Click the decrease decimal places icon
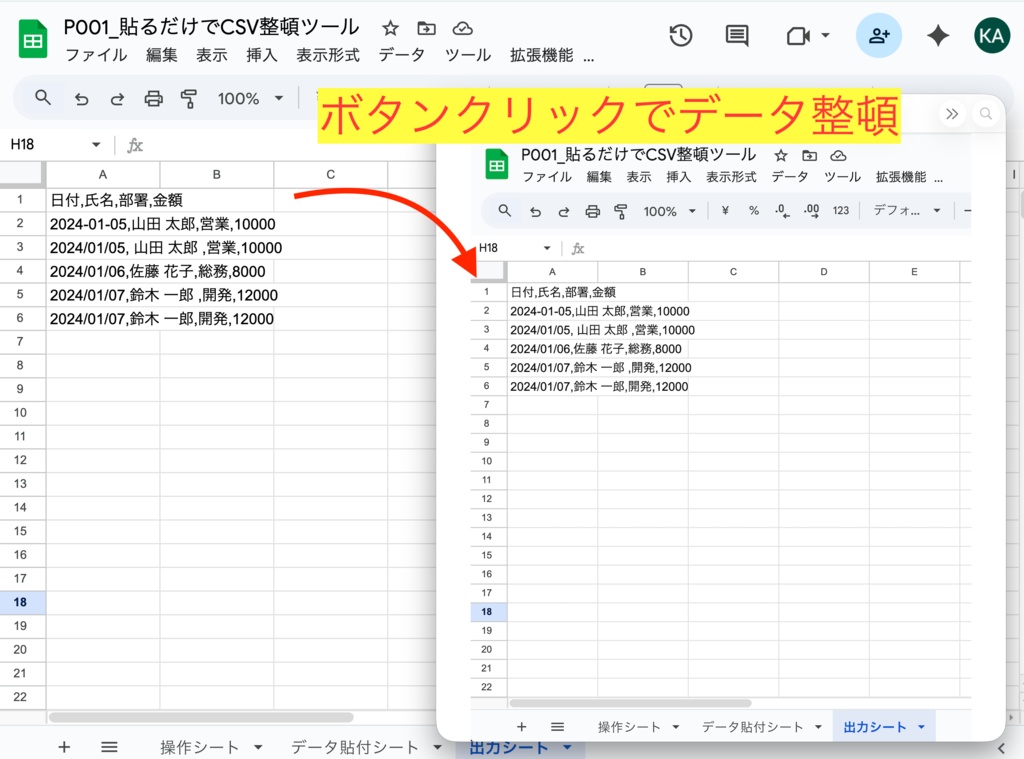Viewport: 1024px width, 759px height. [x=781, y=211]
